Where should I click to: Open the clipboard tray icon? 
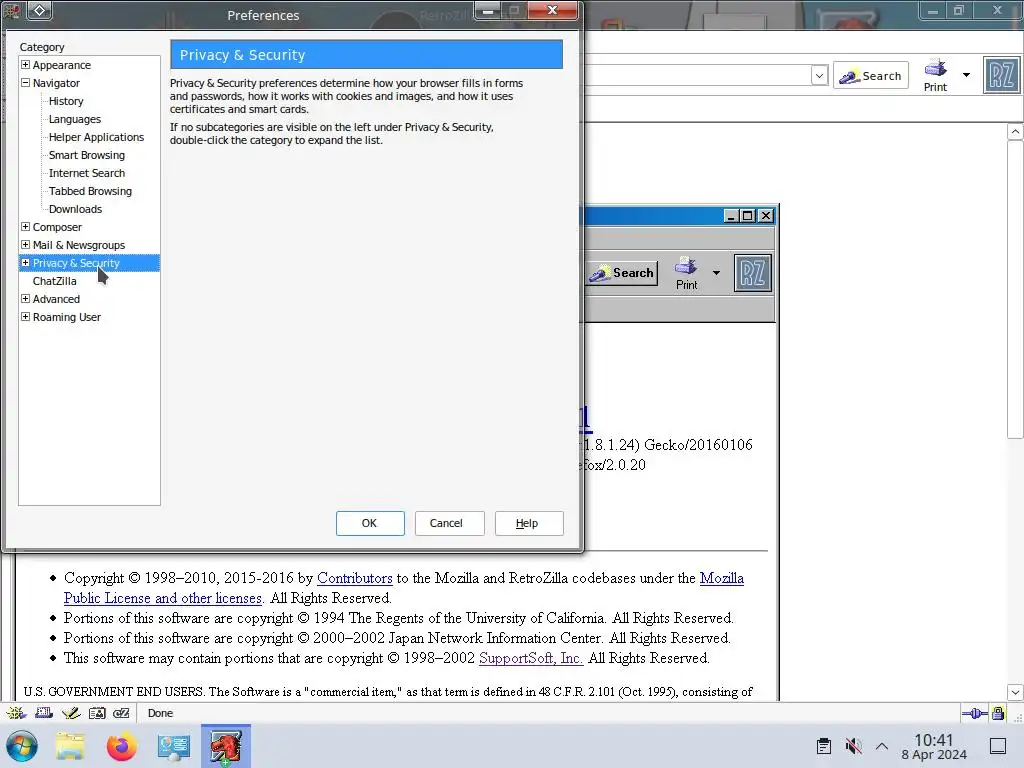824,746
